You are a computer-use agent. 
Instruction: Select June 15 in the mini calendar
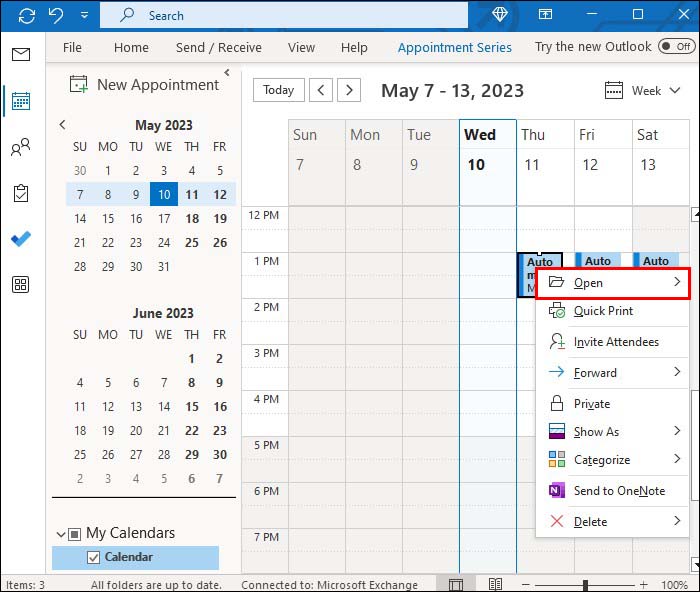(x=192, y=406)
